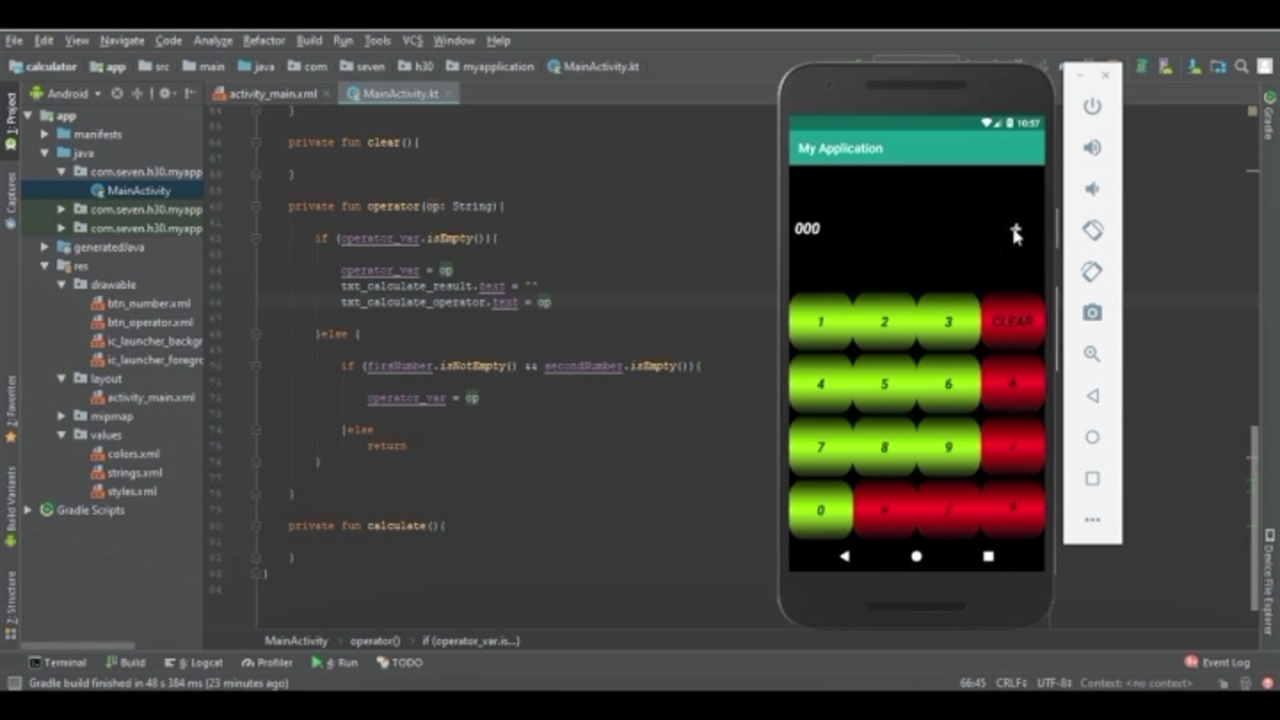Click the emulator home circle icon
Screen dimensions: 1280x720
click(x=1092, y=437)
